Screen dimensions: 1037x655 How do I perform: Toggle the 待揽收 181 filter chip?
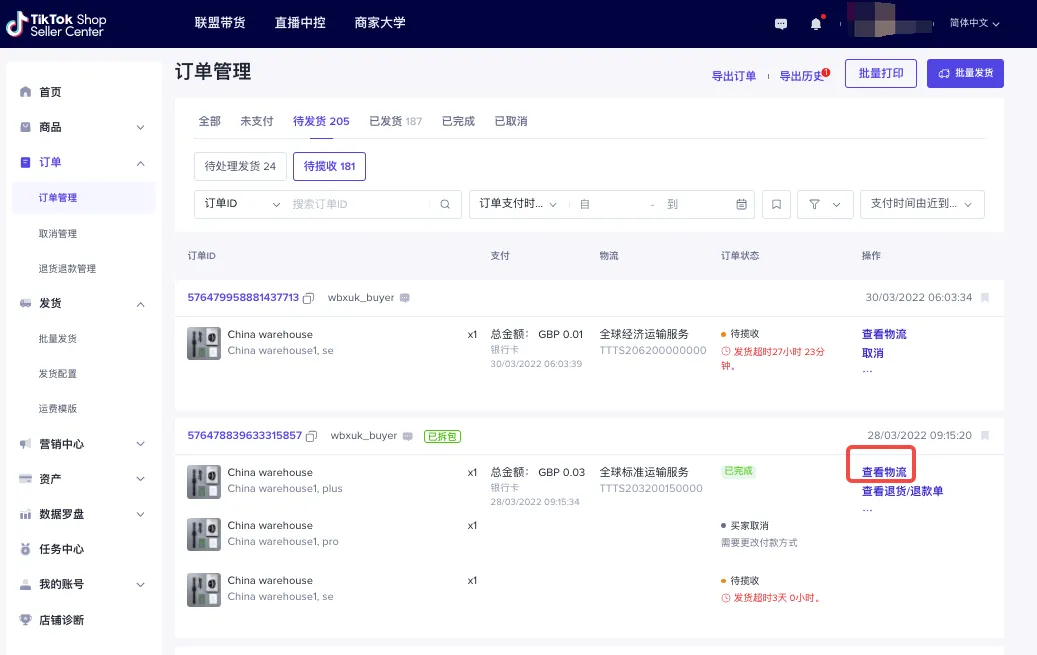point(330,166)
